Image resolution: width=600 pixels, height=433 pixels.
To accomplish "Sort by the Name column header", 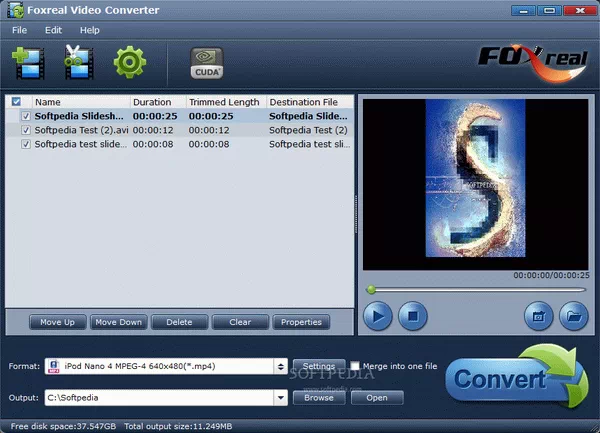I will (x=81, y=102).
